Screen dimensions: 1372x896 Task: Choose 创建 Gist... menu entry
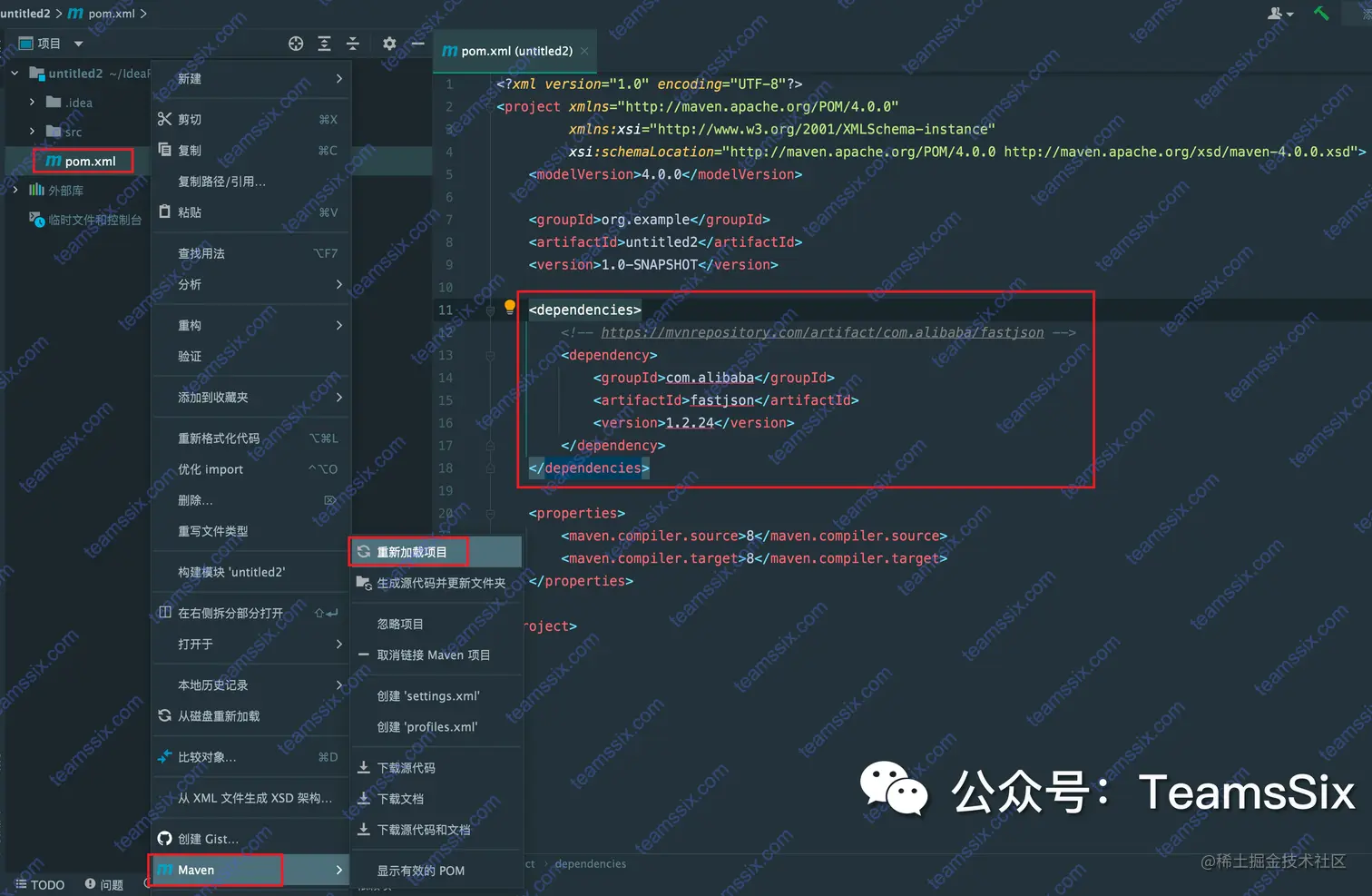(250, 839)
